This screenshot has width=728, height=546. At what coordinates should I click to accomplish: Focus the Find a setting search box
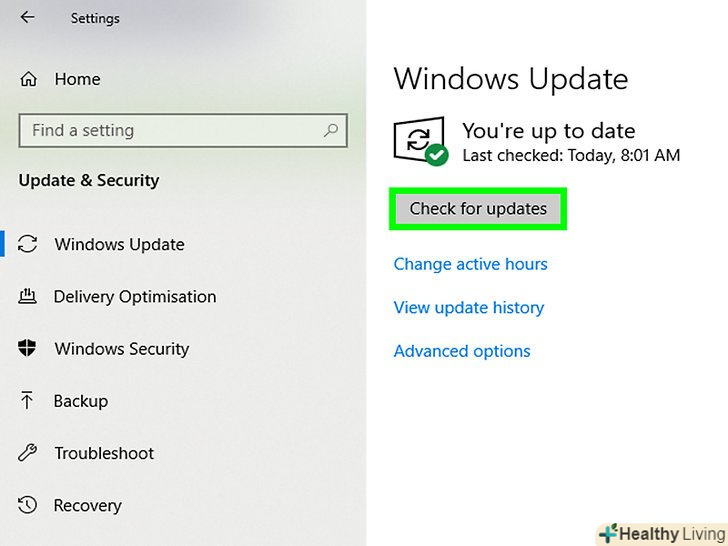click(183, 130)
